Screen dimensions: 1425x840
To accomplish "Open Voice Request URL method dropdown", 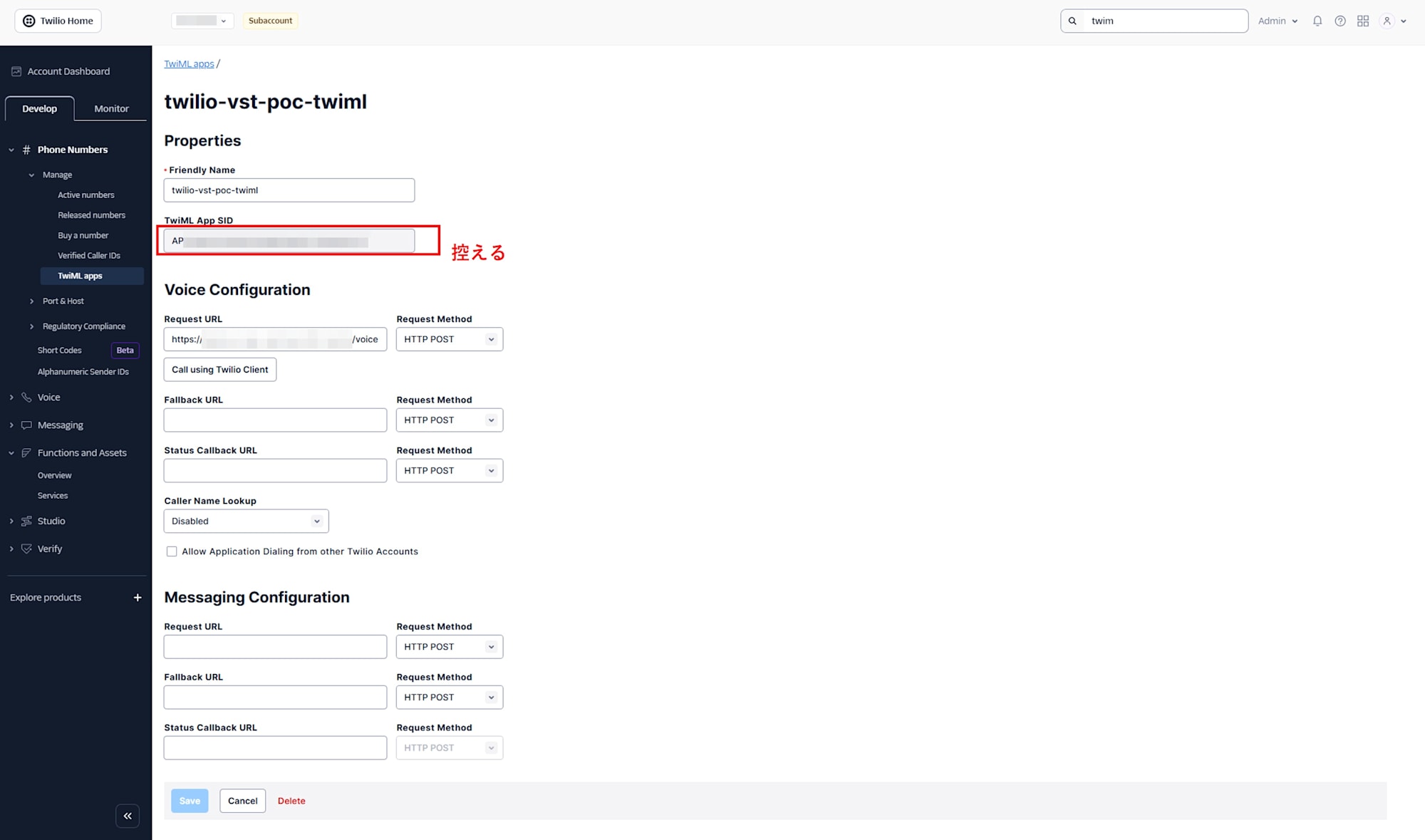I will click(x=449, y=339).
